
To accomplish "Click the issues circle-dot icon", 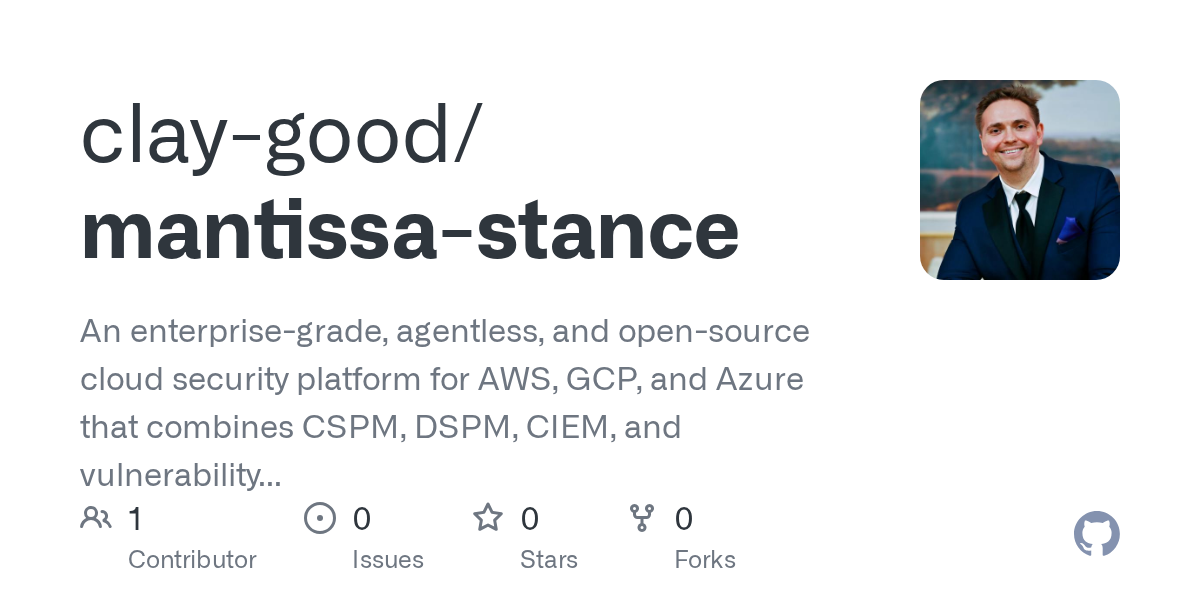I will [x=319, y=518].
